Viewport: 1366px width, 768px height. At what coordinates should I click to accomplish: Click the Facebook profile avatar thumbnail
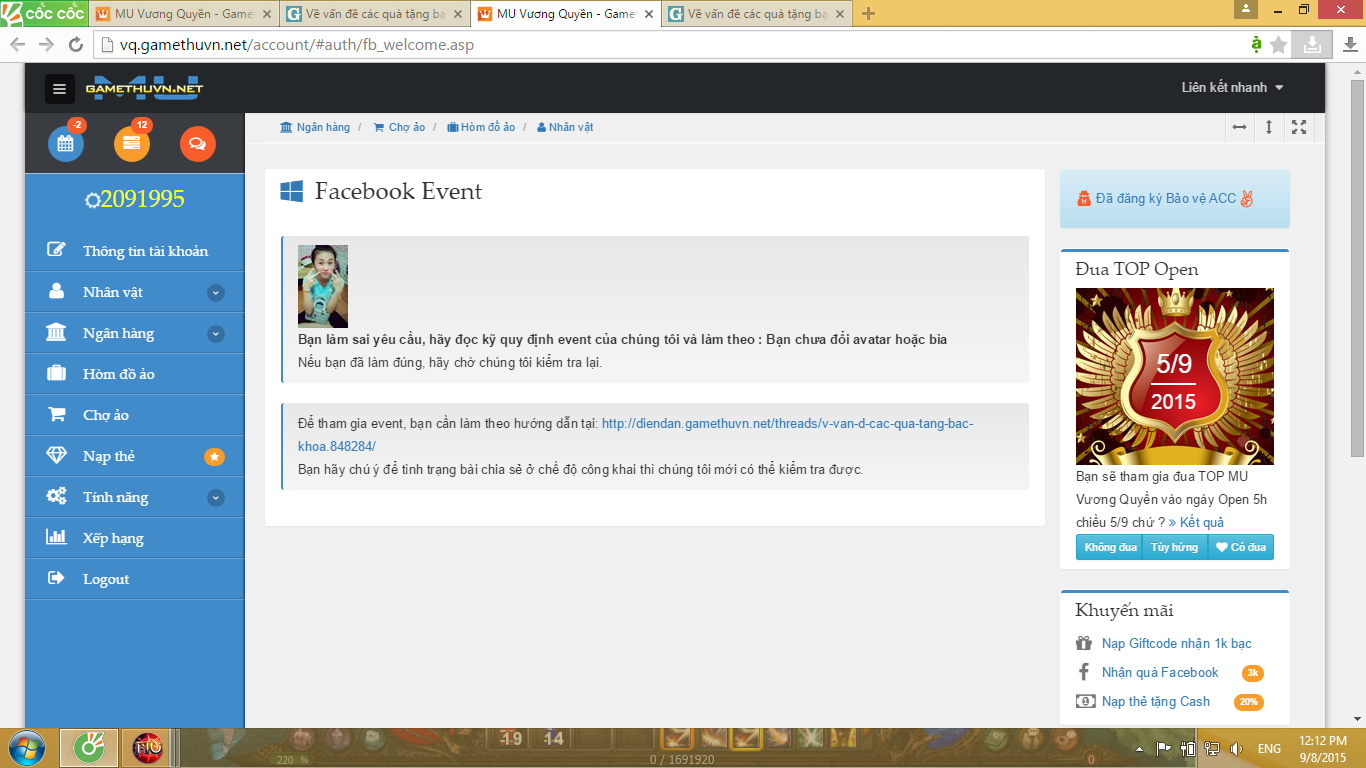(323, 286)
